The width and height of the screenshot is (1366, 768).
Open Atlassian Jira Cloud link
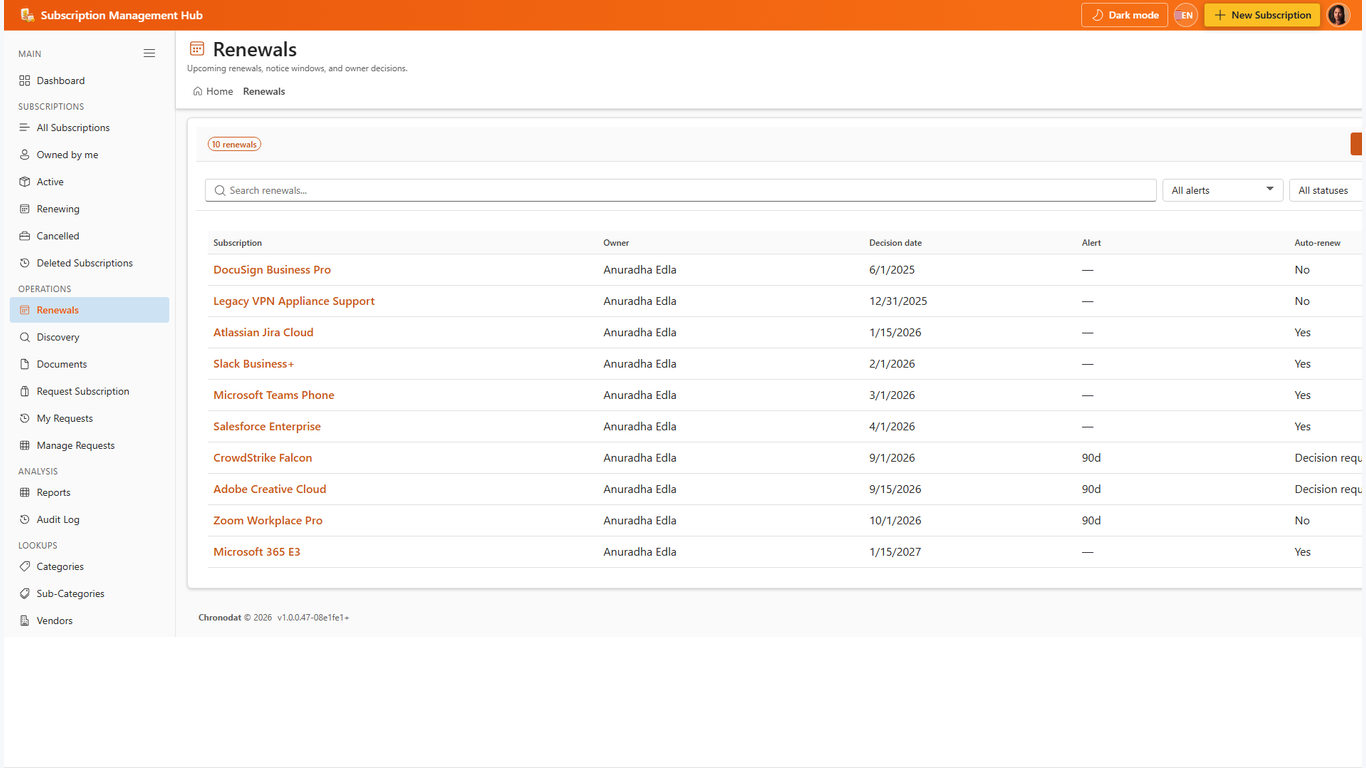tap(263, 332)
